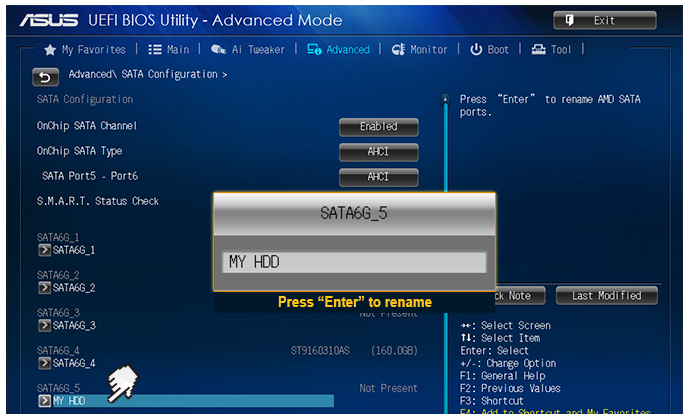This screenshot has width=689, height=420.
Task: Go to the Boot tab
Action: [x=489, y=49]
